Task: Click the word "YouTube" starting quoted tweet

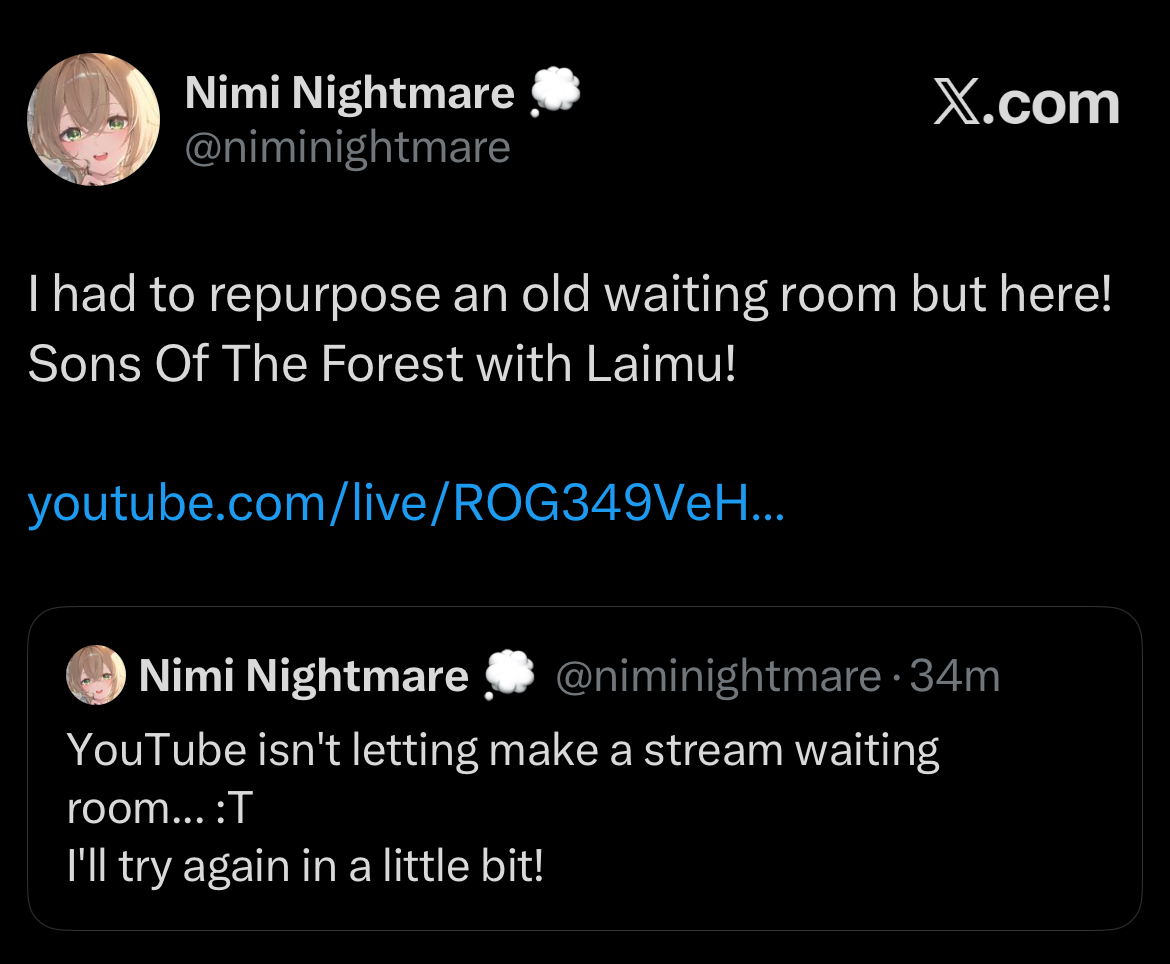Action: pos(157,749)
